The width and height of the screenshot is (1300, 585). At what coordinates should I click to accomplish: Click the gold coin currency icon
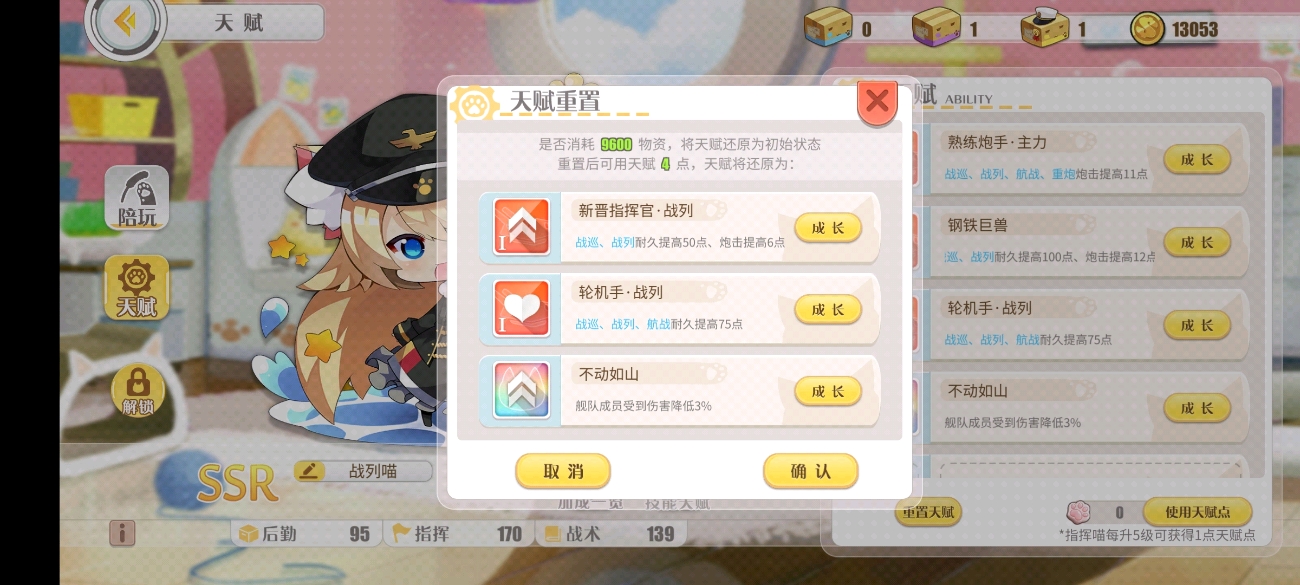coord(1147,28)
